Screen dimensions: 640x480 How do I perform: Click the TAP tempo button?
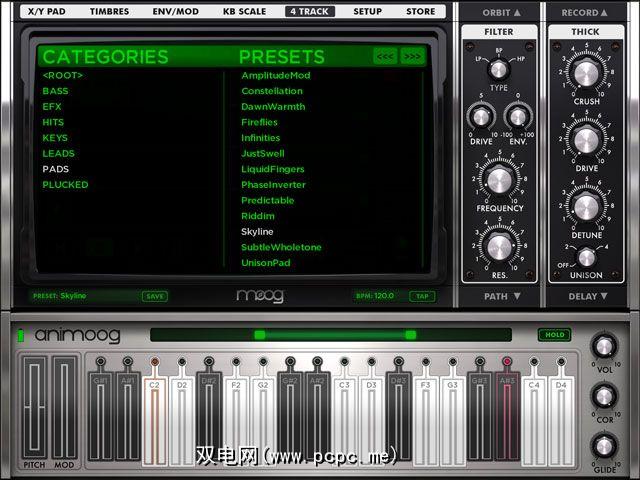[422, 296]
